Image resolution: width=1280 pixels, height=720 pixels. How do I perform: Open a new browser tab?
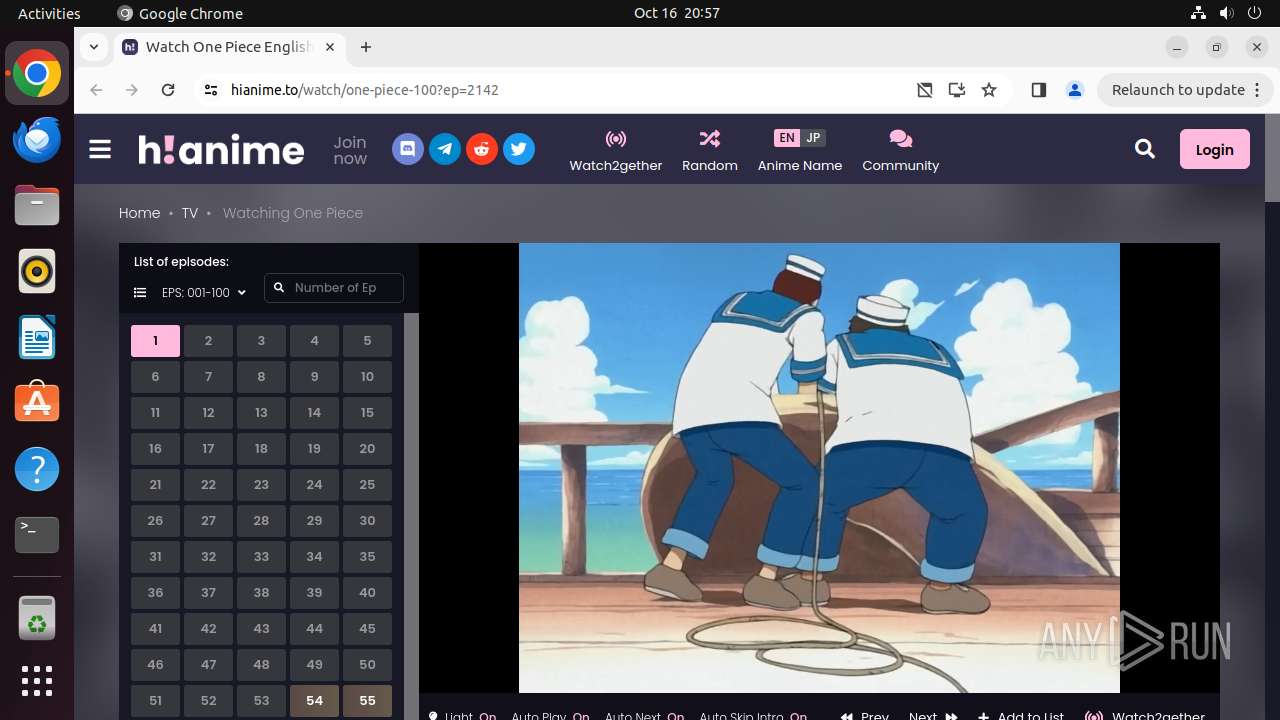pos(366,47)
